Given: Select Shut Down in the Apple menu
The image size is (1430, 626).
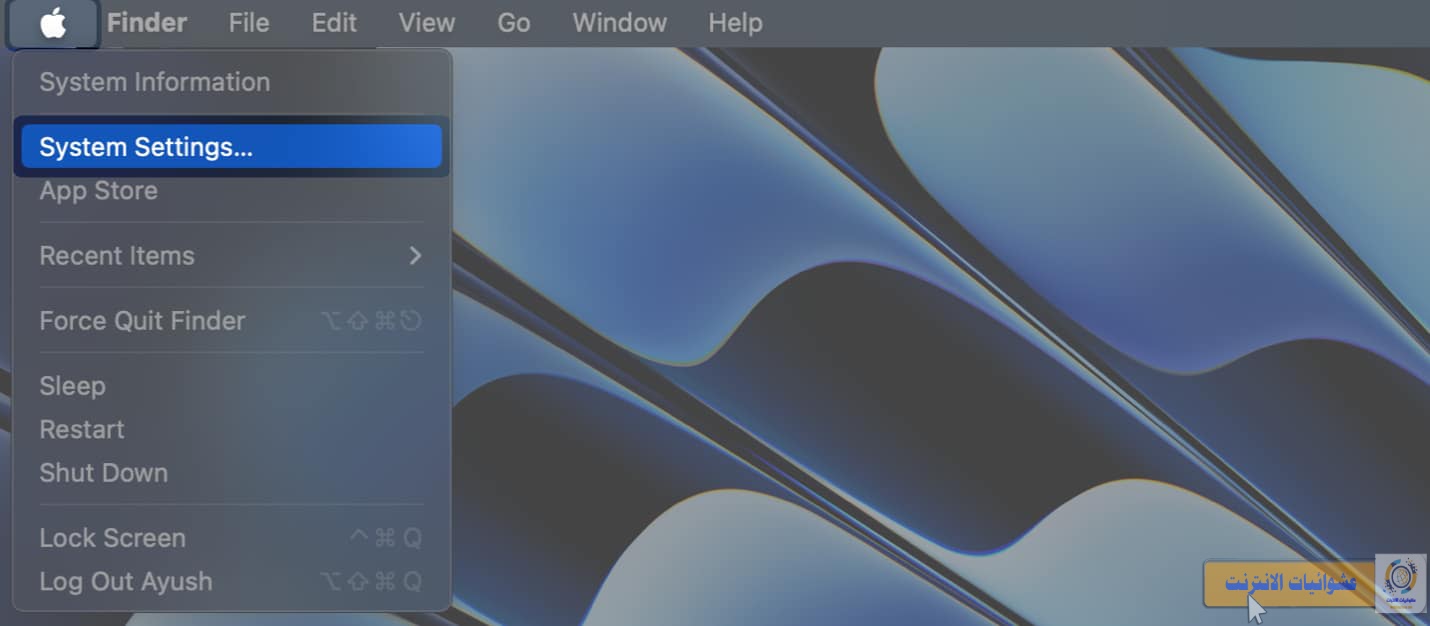Looking at the screenshot, I should [231, 472].
